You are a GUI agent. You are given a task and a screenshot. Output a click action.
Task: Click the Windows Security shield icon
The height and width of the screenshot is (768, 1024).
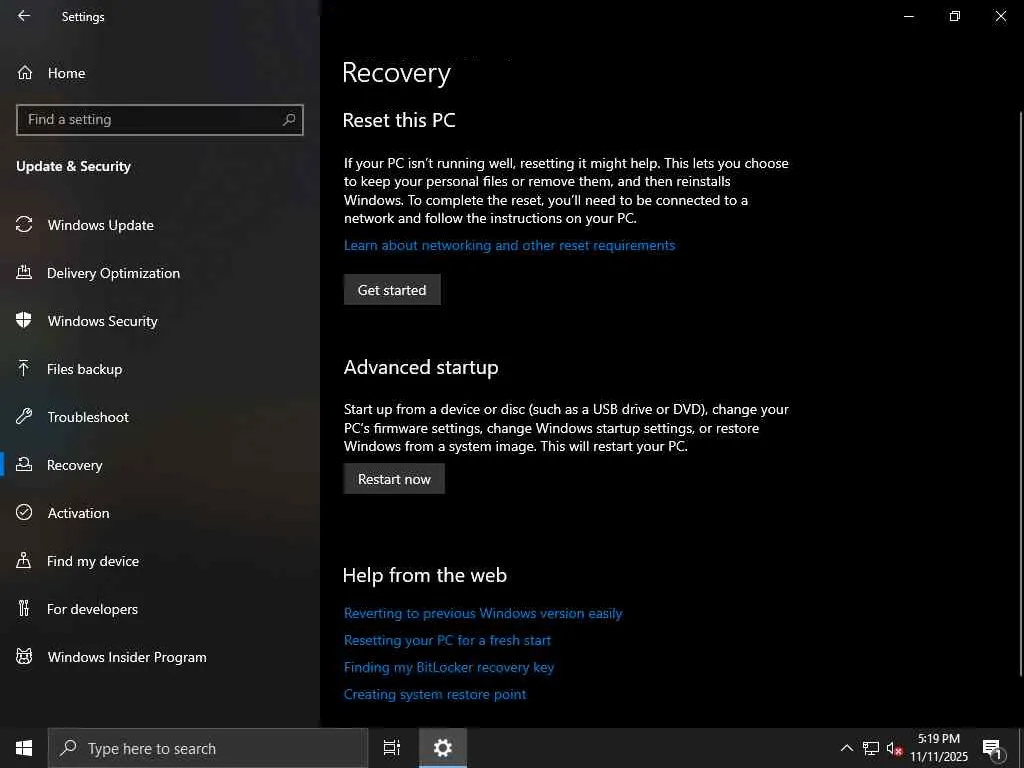tap(24, 320)
